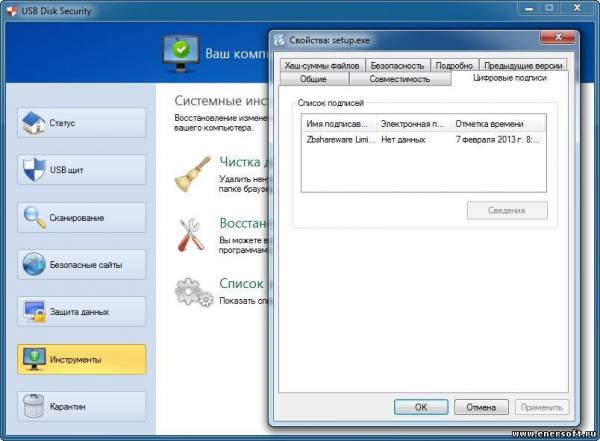Minimize the USB Disk Security window
Image resolution: width=600 pixels, height=441 pixels.
pyautogui.click(x=529, y=8)
